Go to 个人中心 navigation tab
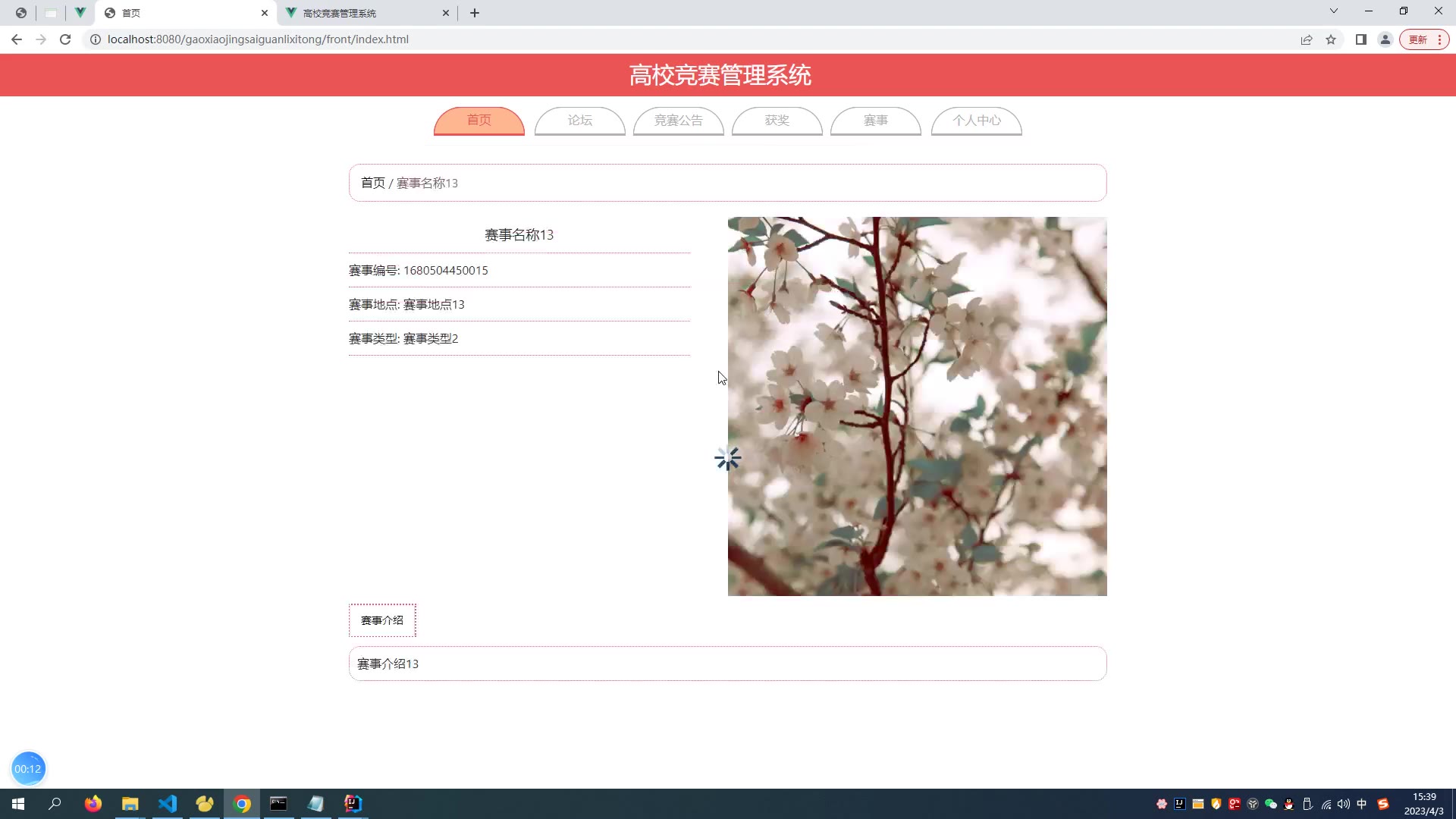The height and width of the screenshot is (819, 1456). pos(976,121)
